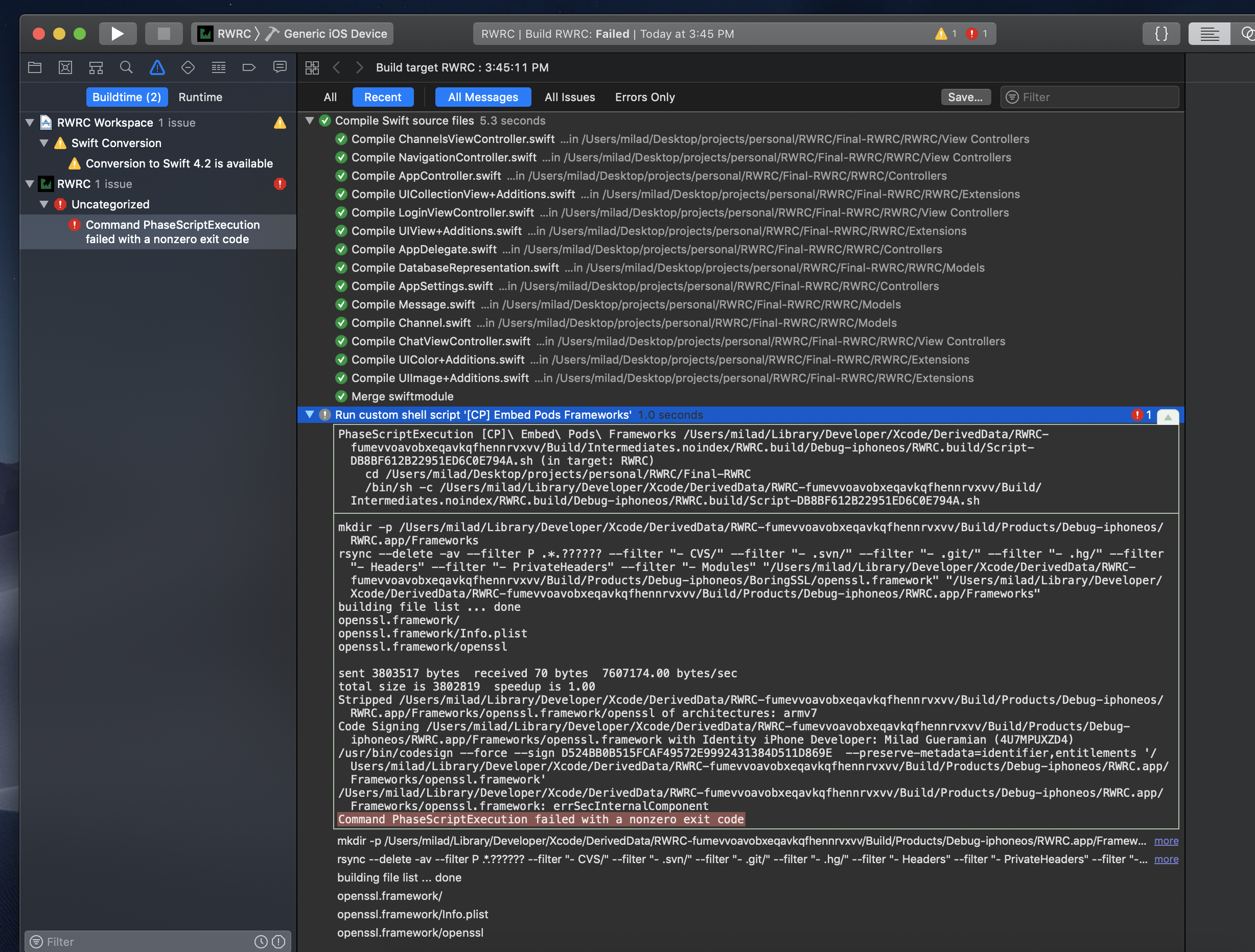
Task: Open the Find navigator magnifier icon
Action: pos(127,67)
